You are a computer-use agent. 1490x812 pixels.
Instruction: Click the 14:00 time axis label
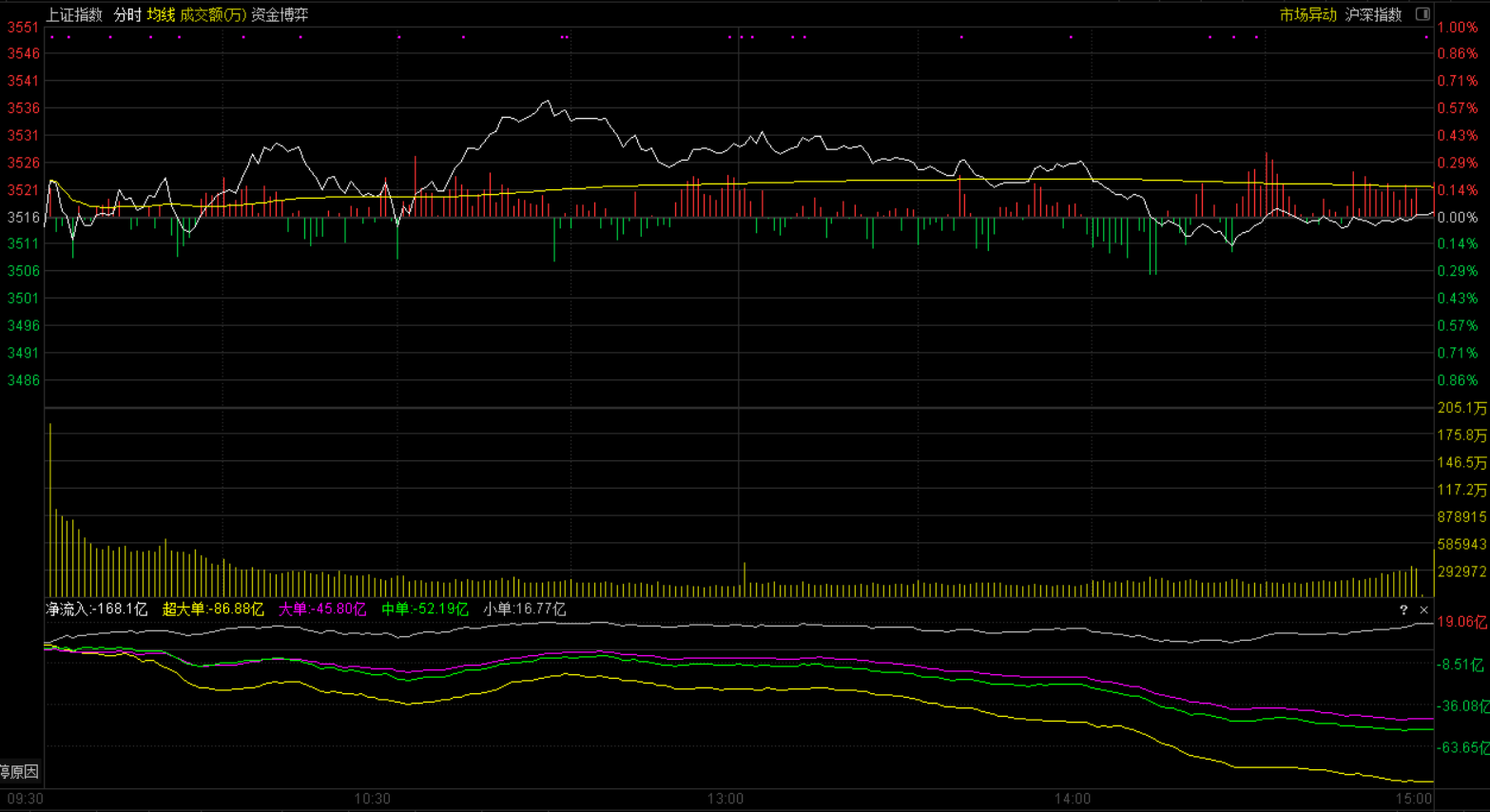[1073, 799]
